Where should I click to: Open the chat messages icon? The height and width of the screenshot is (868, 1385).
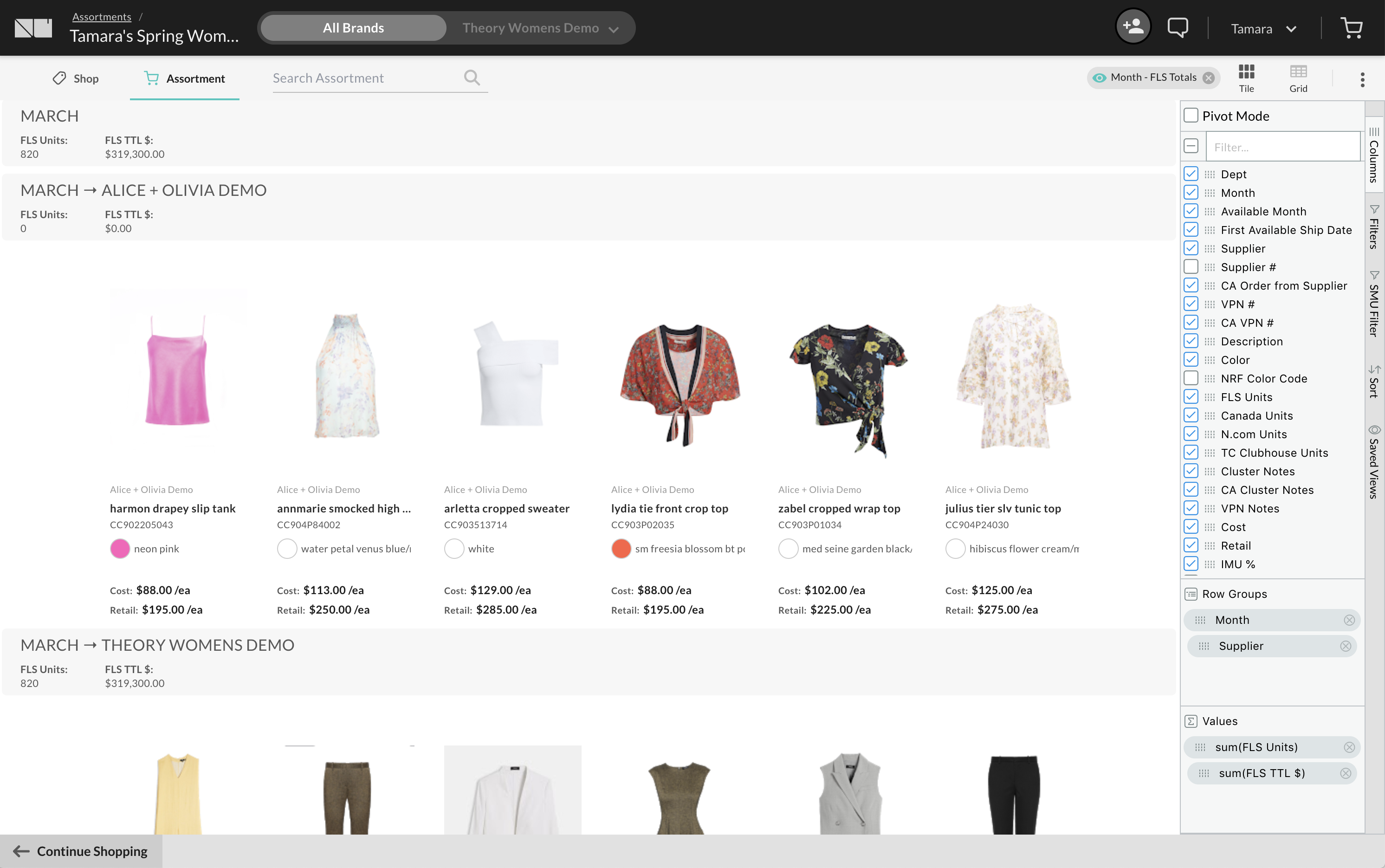1177,27
